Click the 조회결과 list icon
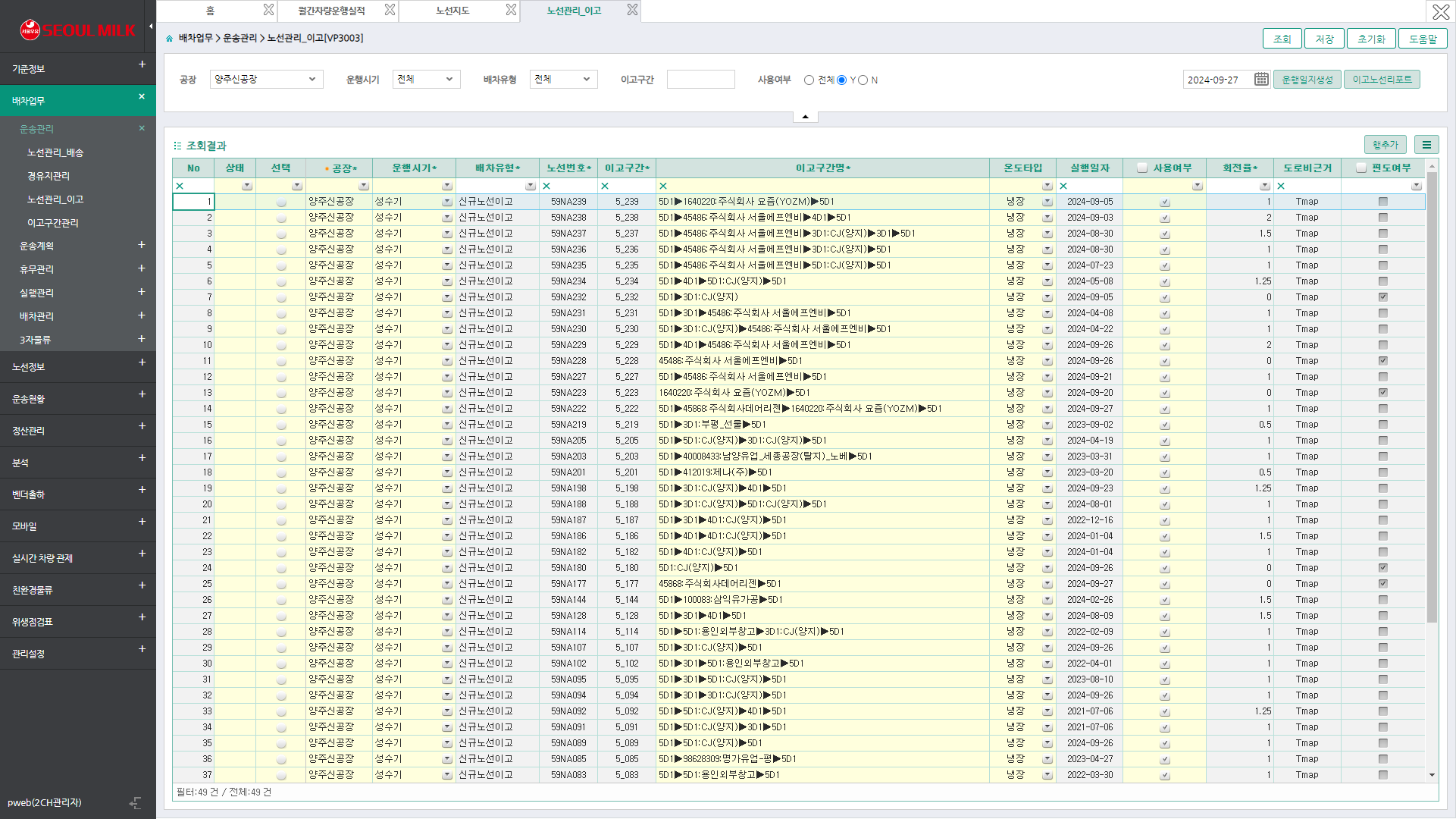Viewport: 1456px width, 819px height. pos(177,146)
